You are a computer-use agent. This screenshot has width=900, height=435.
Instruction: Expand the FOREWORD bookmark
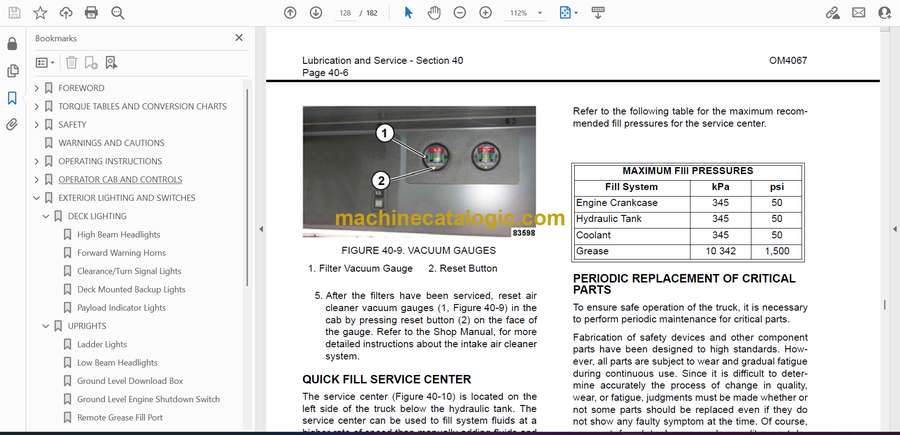click(x=37, y=88)
